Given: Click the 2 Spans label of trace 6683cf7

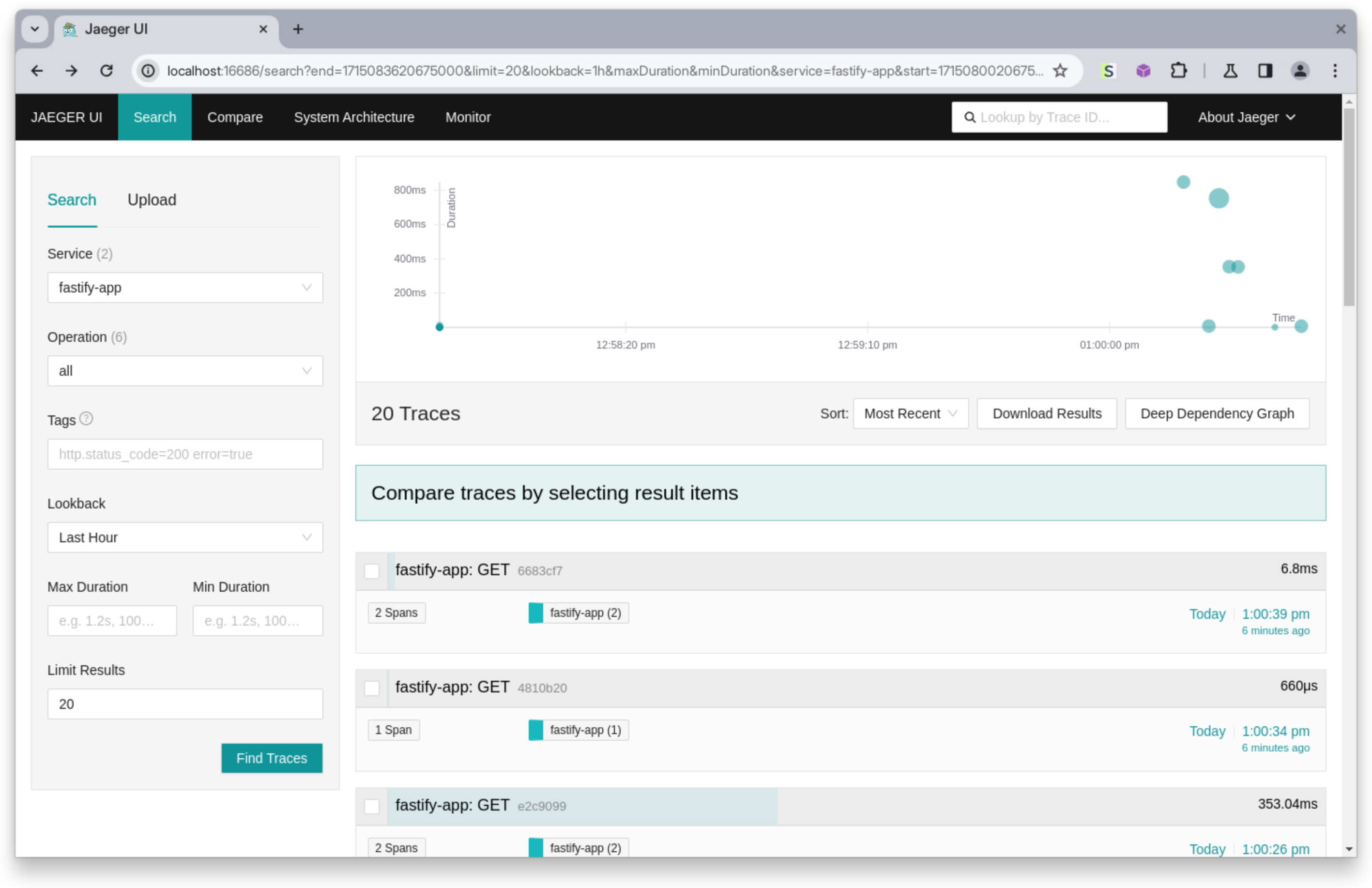Looking at the screenshot, I should point(396,612).
